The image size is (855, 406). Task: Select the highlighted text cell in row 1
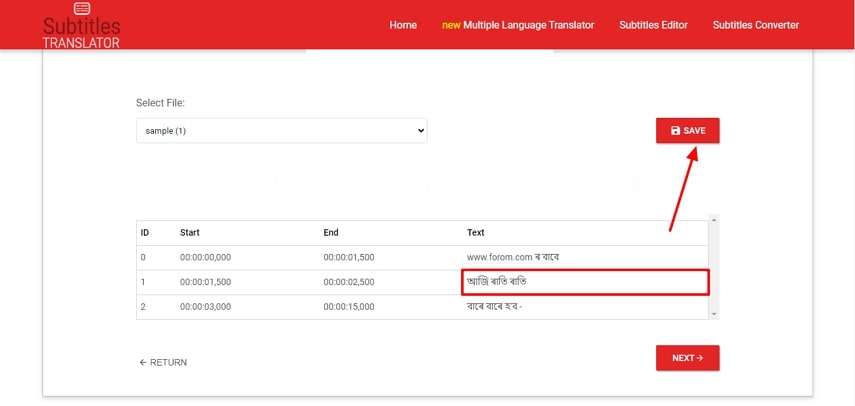click(x=585, y=282)
